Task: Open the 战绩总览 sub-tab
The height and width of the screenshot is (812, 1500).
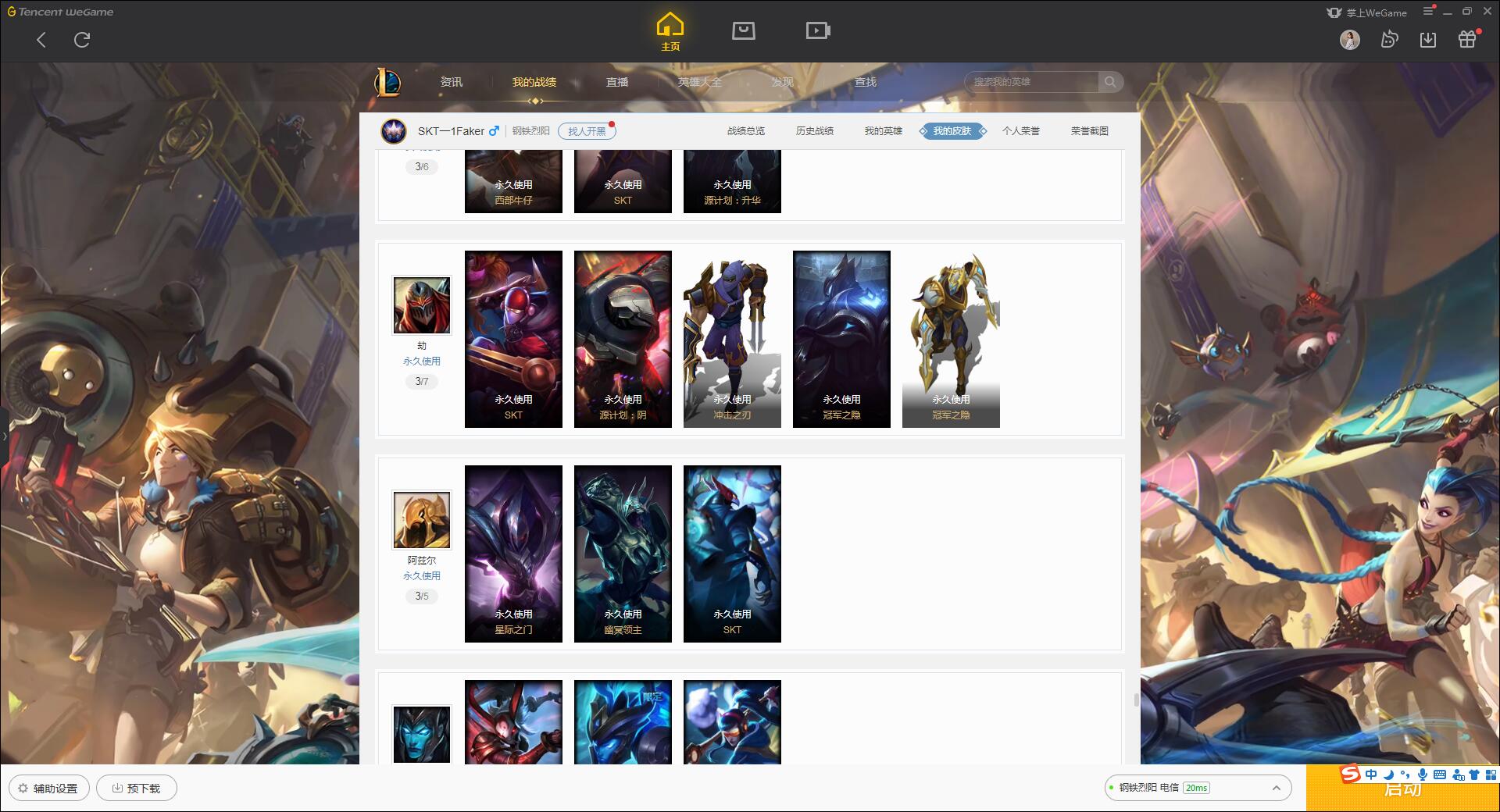Action: click(746, 131)
